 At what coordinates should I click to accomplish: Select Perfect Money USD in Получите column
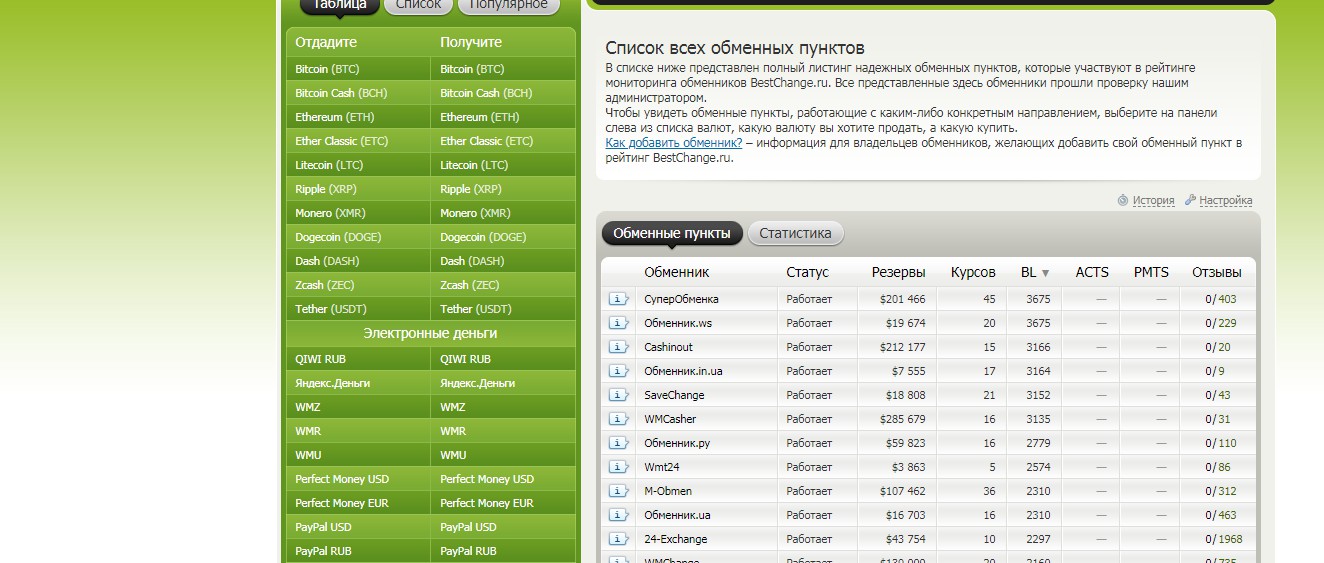coord(503,479)
